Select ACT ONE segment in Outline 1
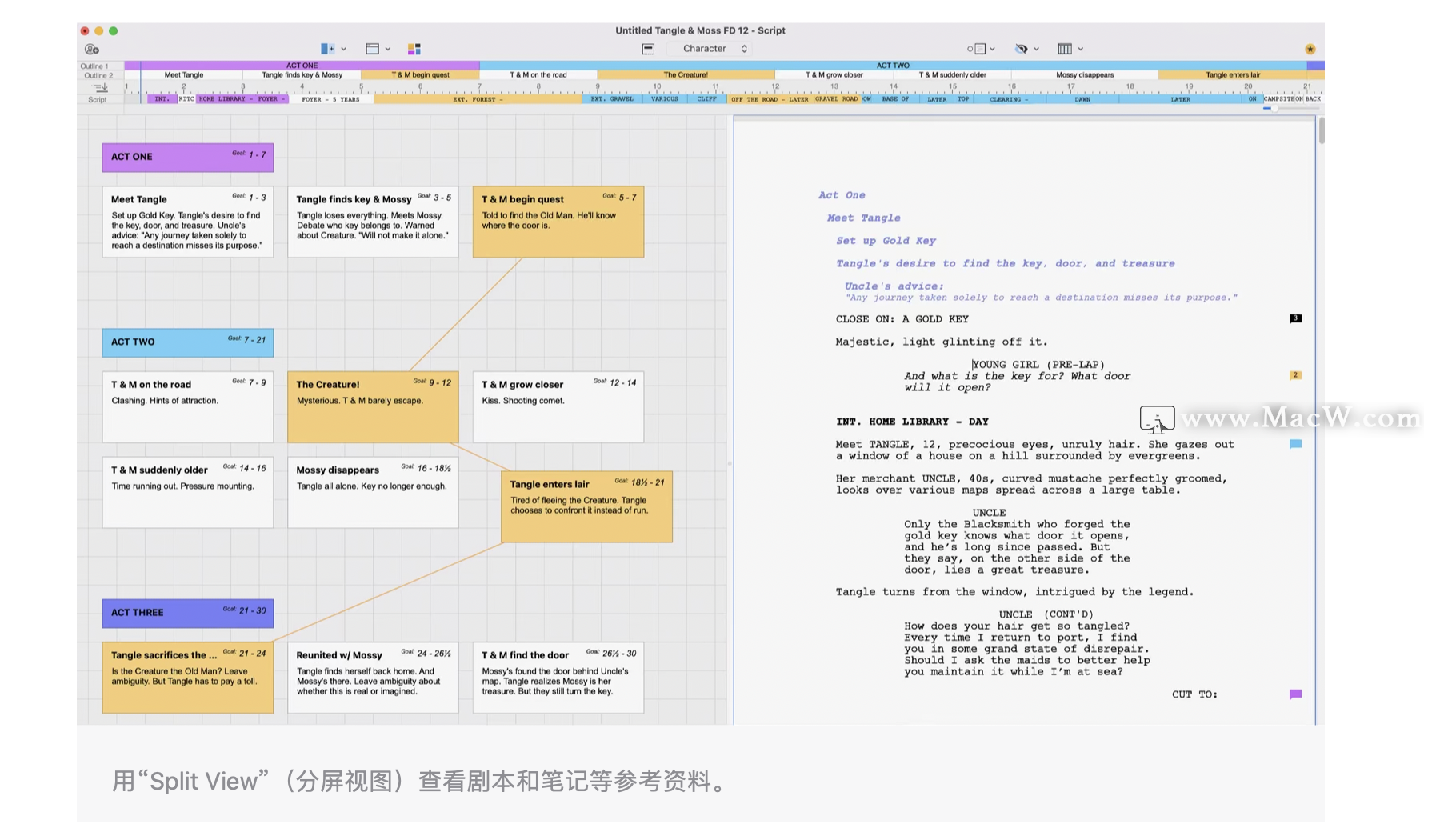 pyautogui.click(x=302, y=66)
